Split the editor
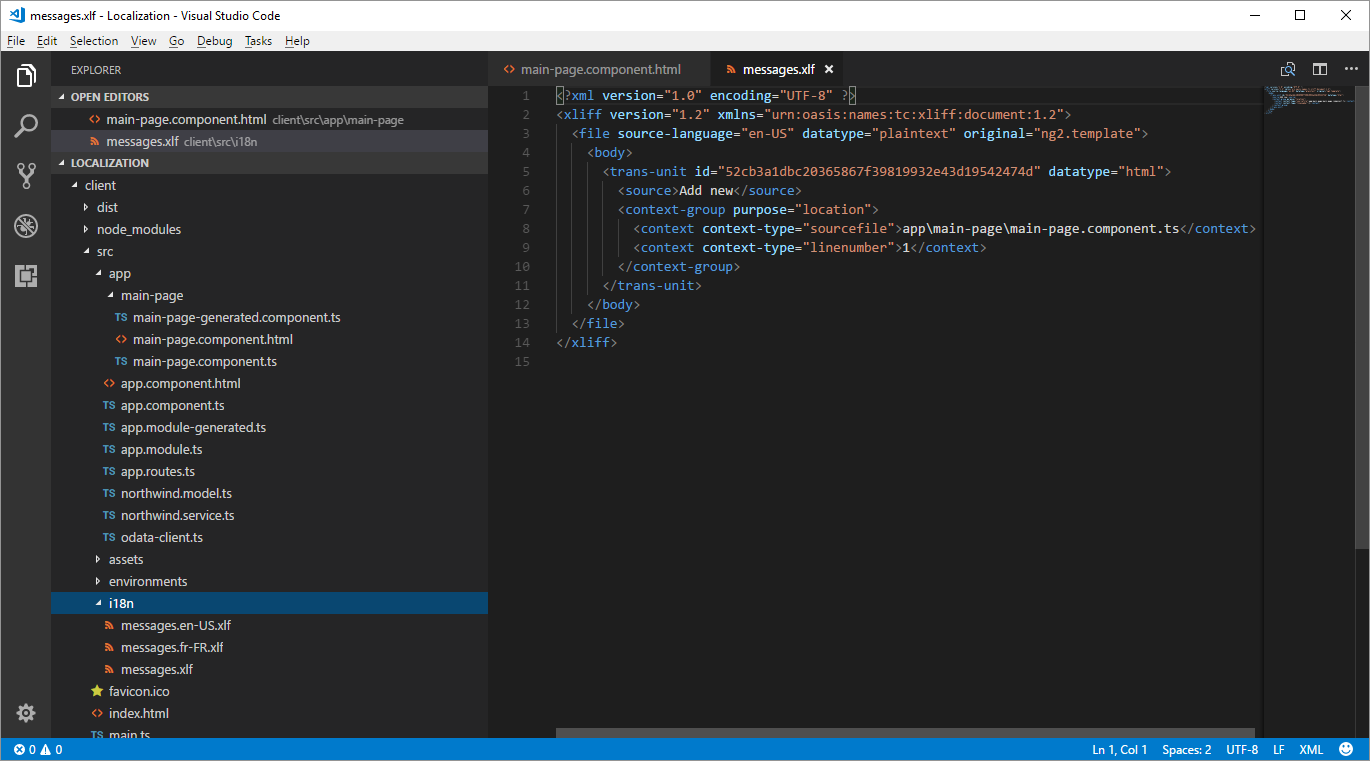The image size is (1370, 761). pos(1320,69)
